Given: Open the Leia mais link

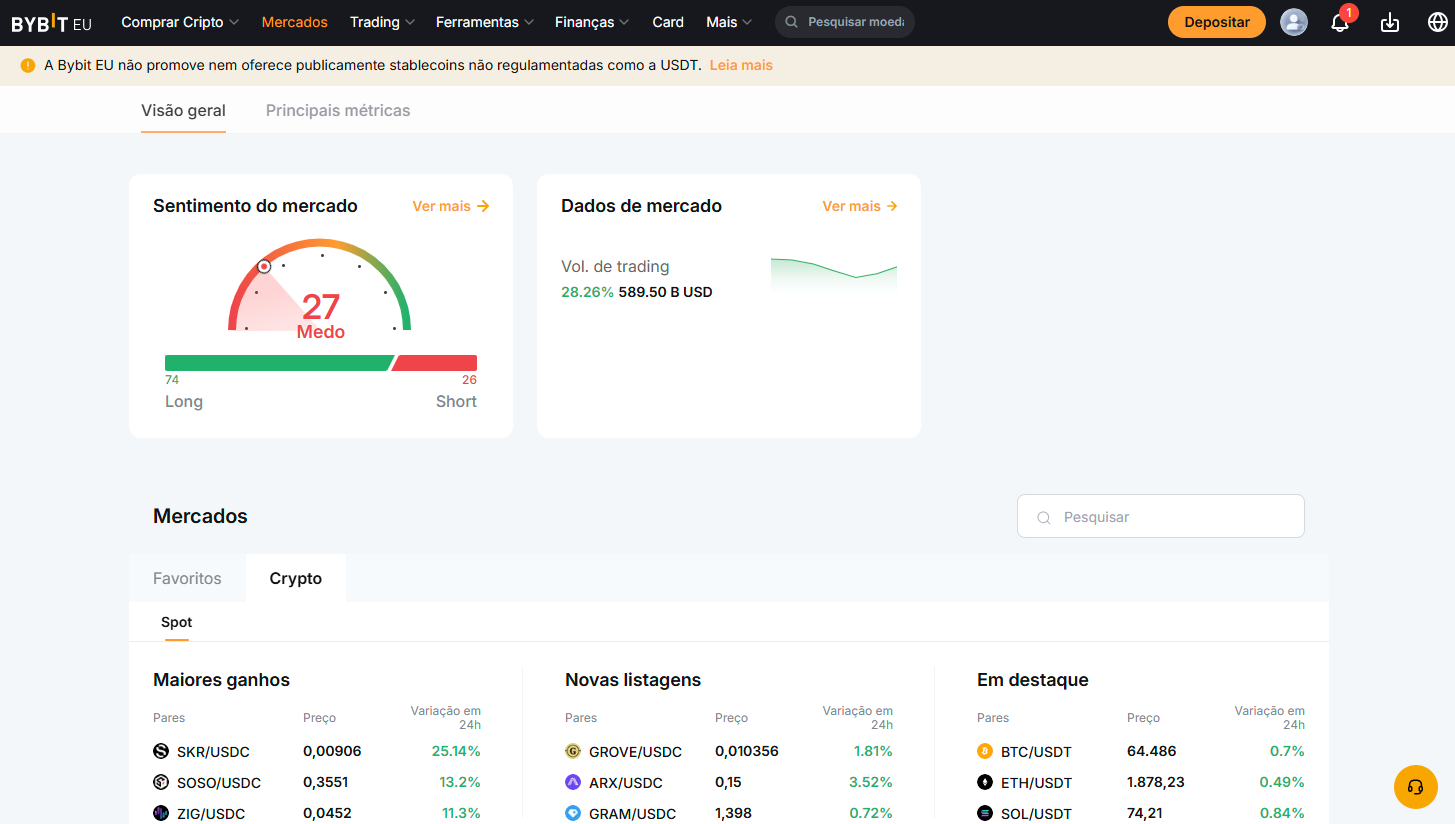Looking at the screenshot, I should click(741, 65).
